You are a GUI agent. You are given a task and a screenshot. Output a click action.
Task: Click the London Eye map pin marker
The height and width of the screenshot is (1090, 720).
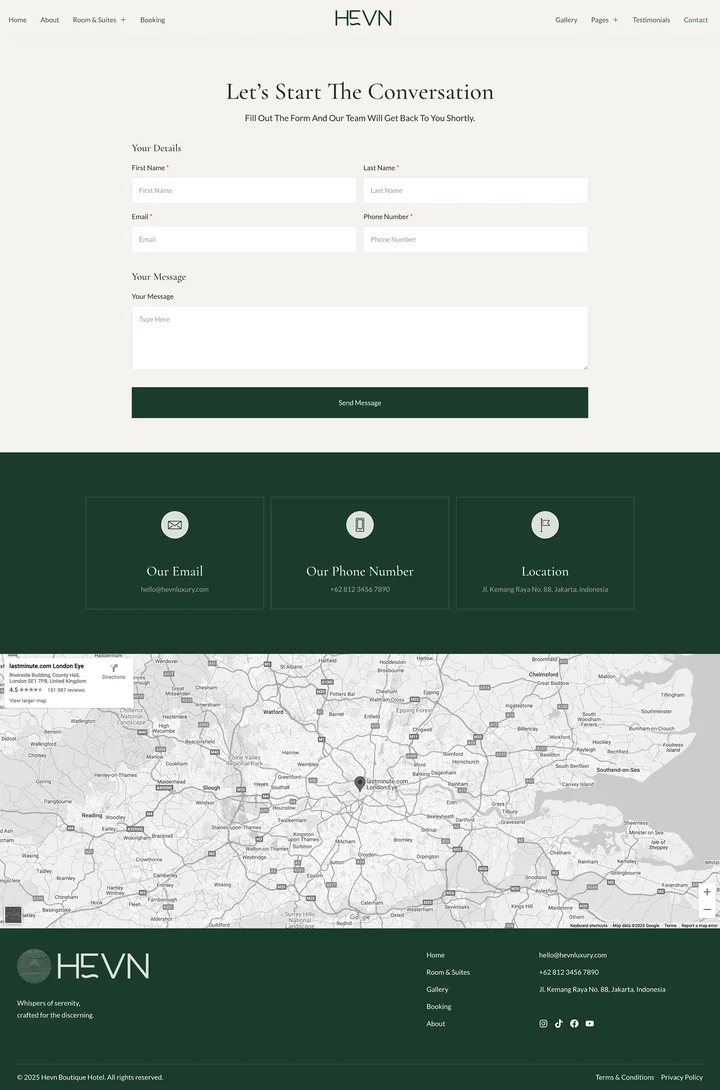point(359,783)
